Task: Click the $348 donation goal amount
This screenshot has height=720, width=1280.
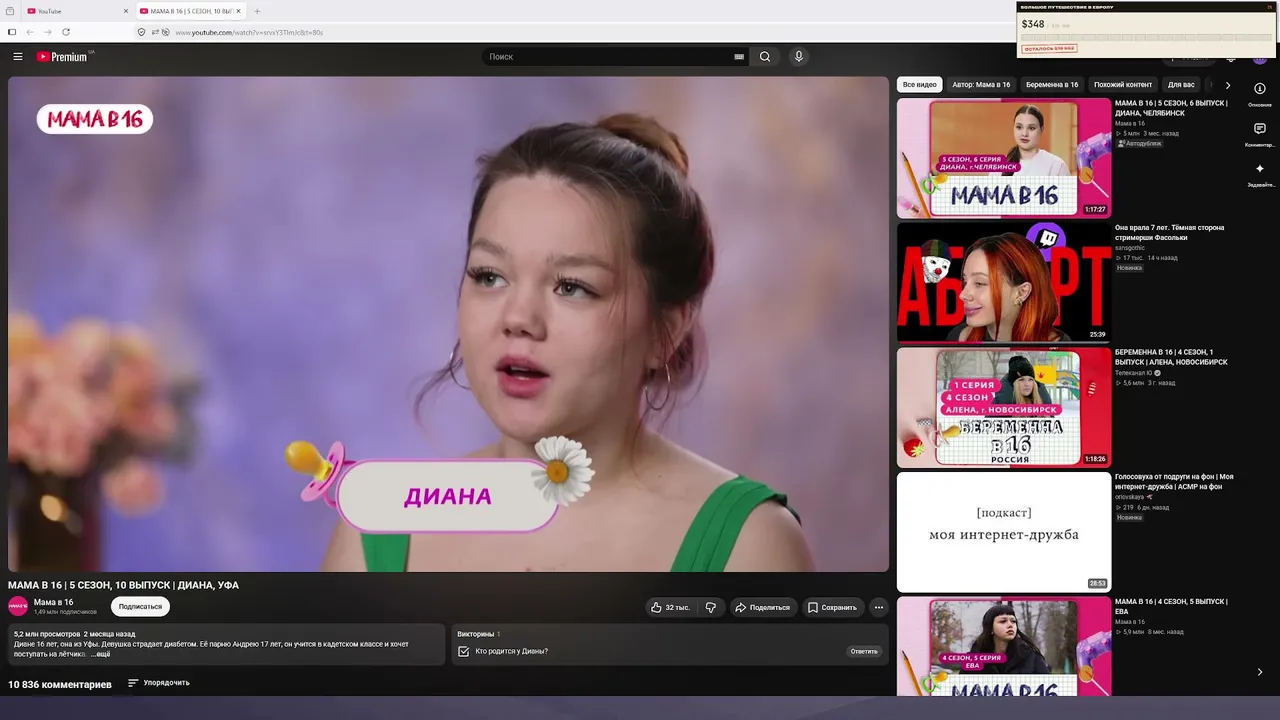Action: [1033, 24]
